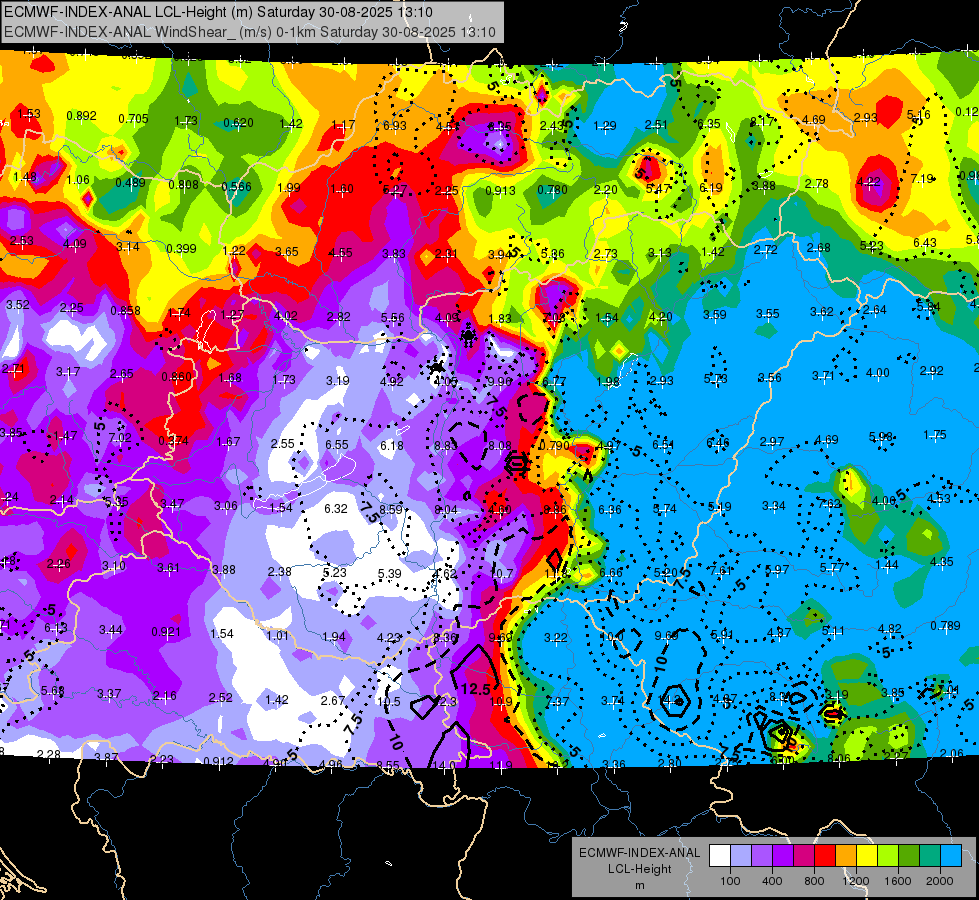Select the LCL-Height title line at top
Viewport: 979px width, 900px height.
click(219, 12)
